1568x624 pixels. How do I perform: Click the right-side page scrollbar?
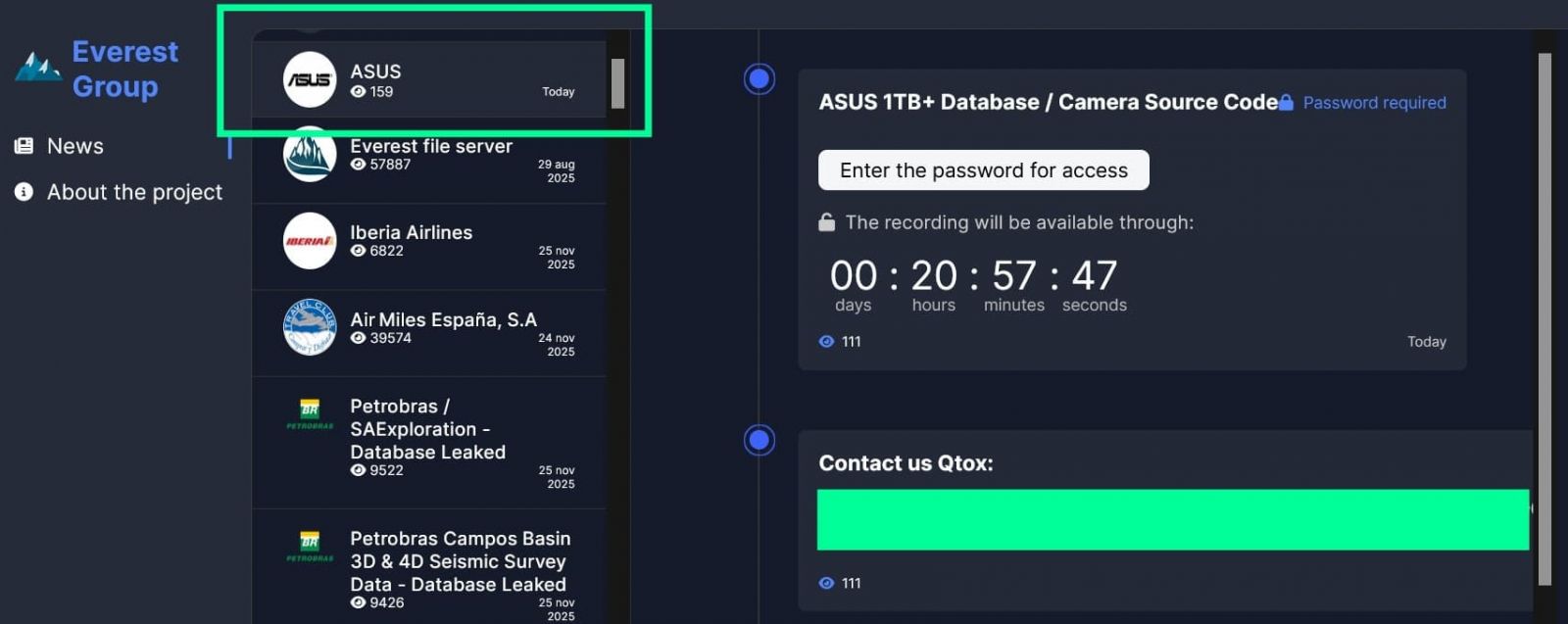pyautogui.click(x=1544, y=313)
